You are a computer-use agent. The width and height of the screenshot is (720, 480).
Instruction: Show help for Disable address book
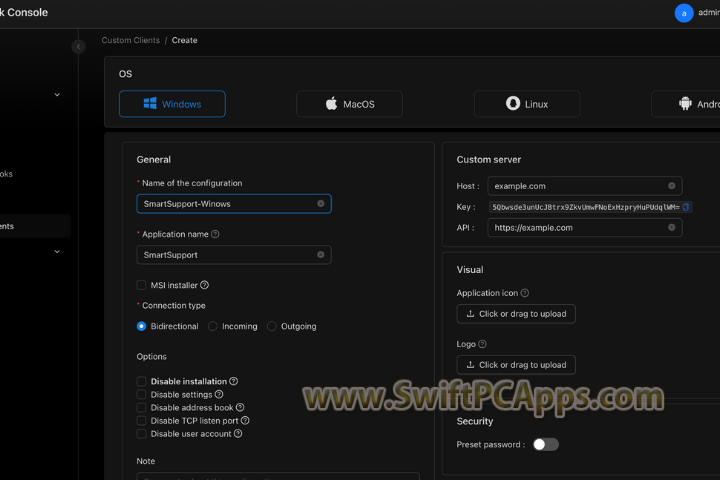(240, 407)
